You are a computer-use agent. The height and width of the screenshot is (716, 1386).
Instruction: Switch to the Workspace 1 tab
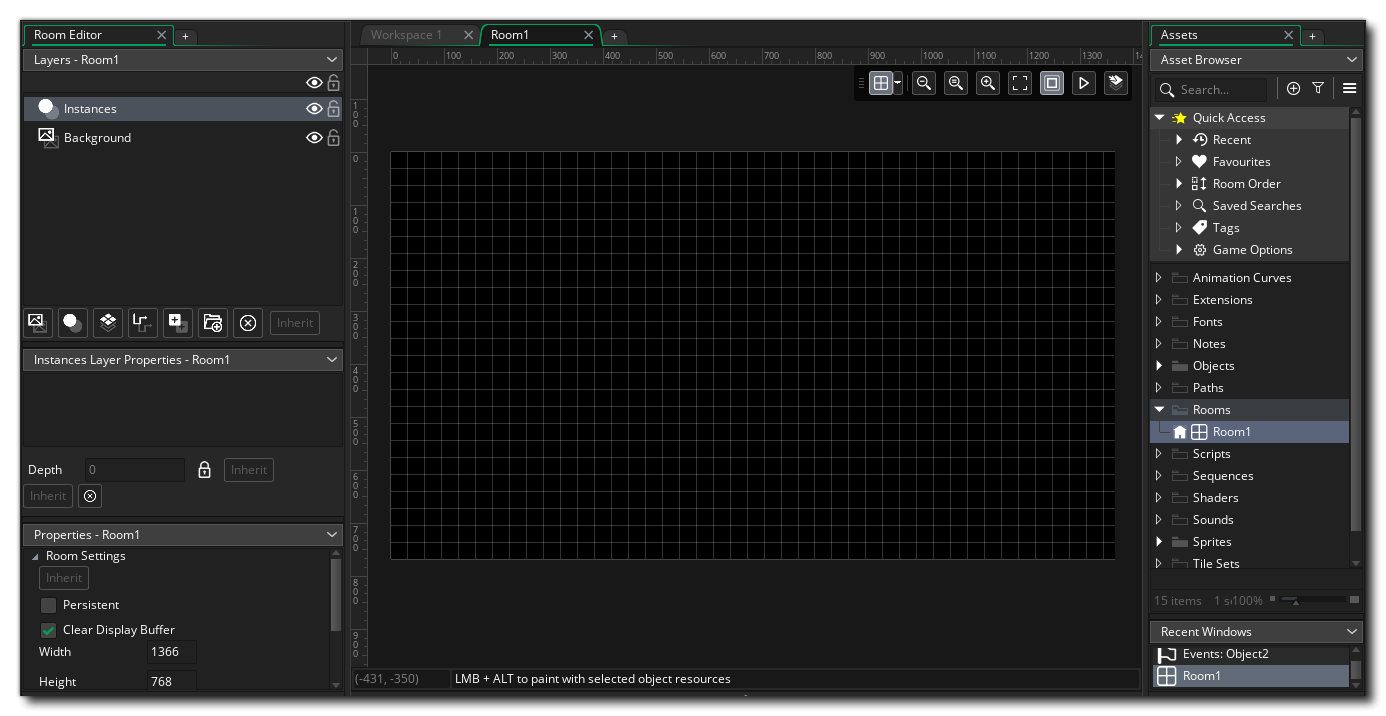click(x=406, y=35)
